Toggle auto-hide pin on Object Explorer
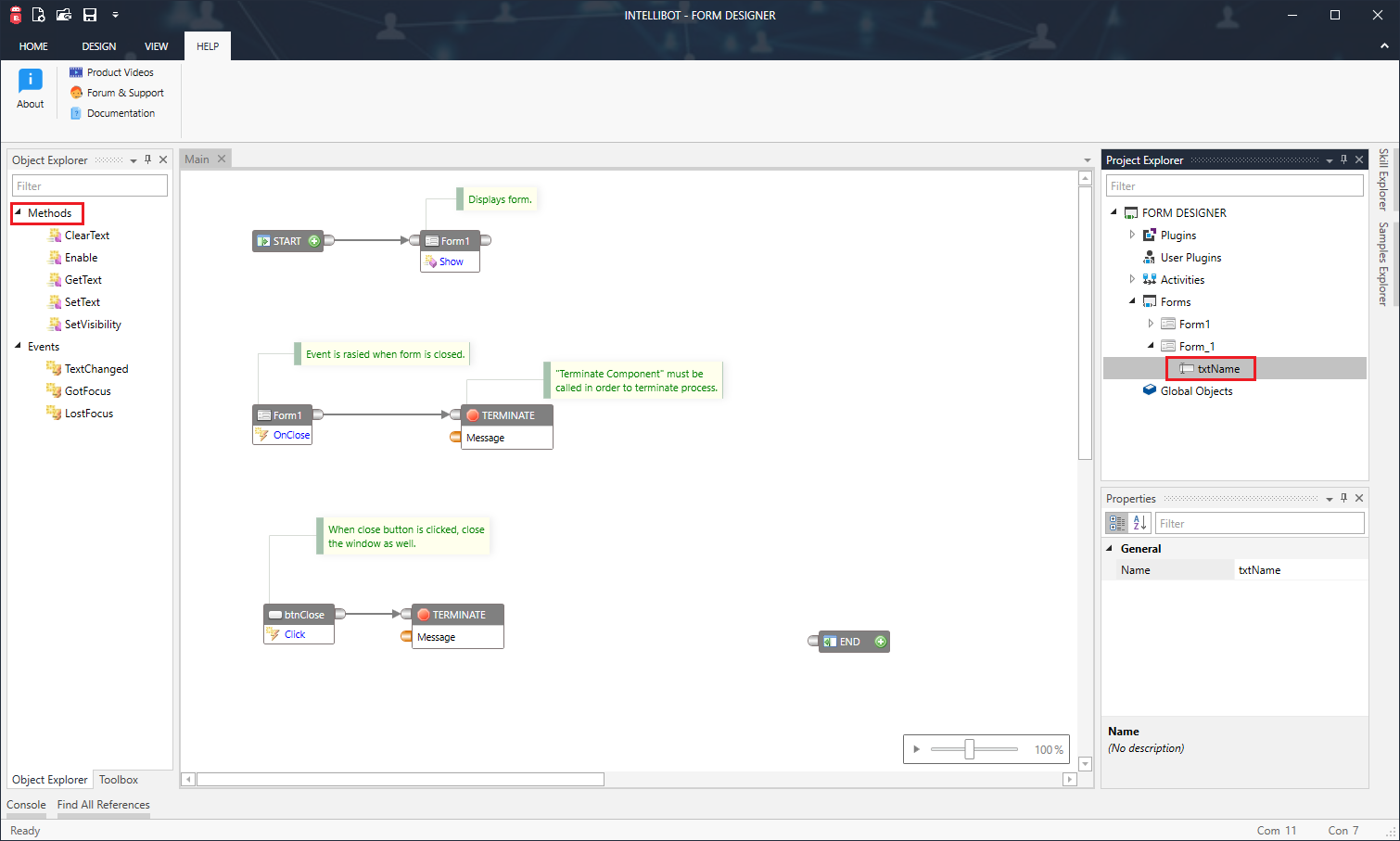The height and width of the screenshot is (841, 1400). pos(147,159)
